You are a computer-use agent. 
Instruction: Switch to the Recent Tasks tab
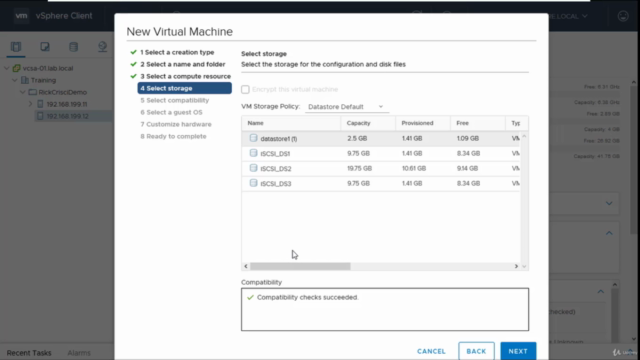click(29, 353)
